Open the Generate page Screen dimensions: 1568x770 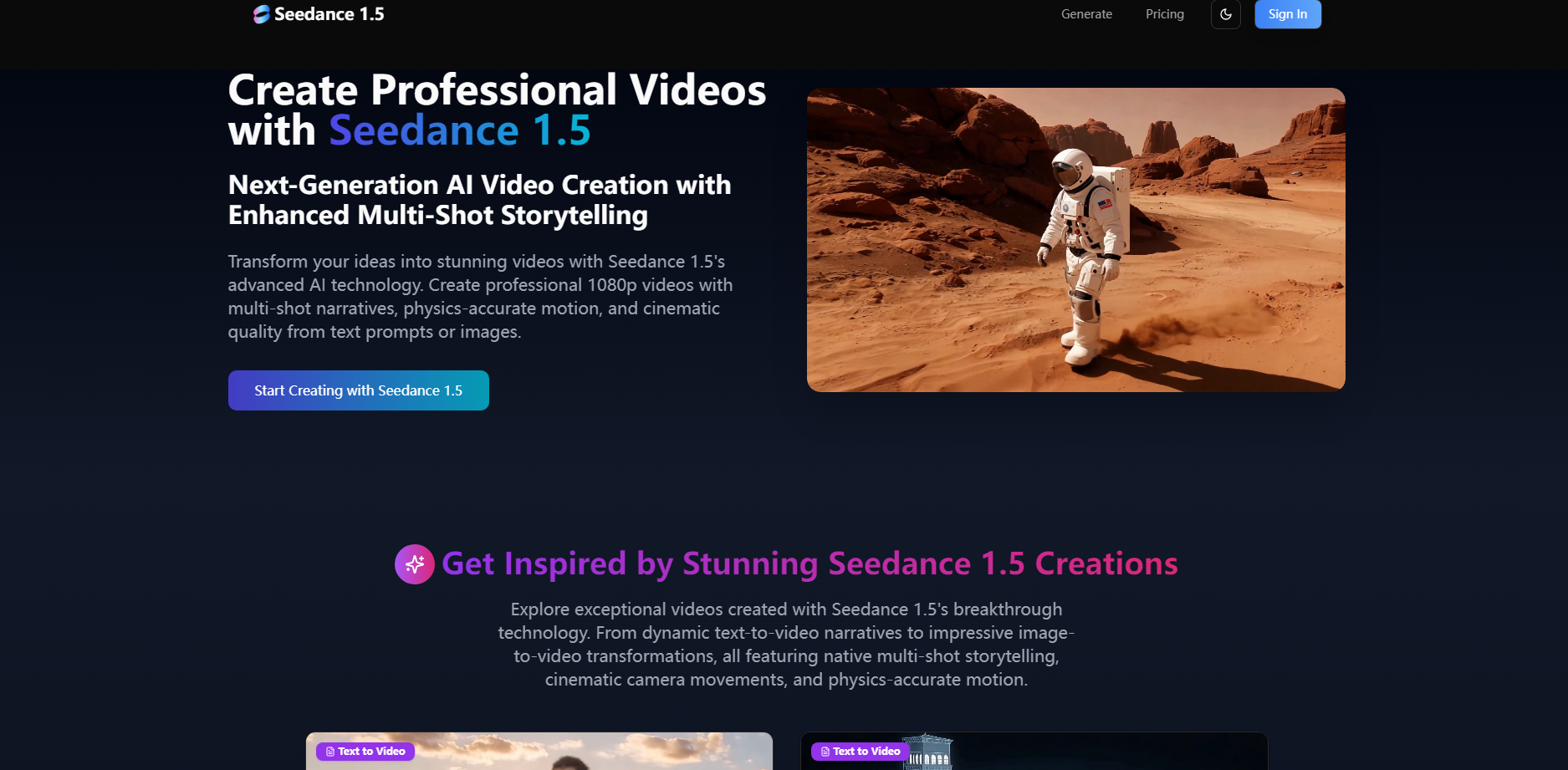(1086, 14)
